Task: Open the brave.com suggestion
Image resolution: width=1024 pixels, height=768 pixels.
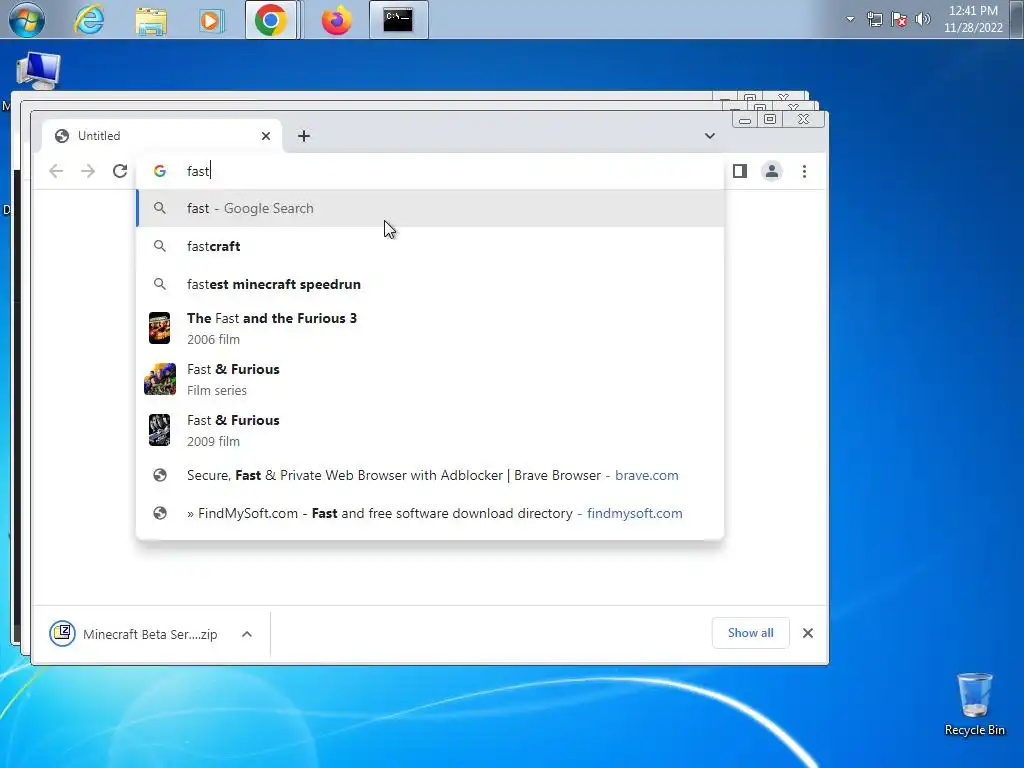Action: 430,475
